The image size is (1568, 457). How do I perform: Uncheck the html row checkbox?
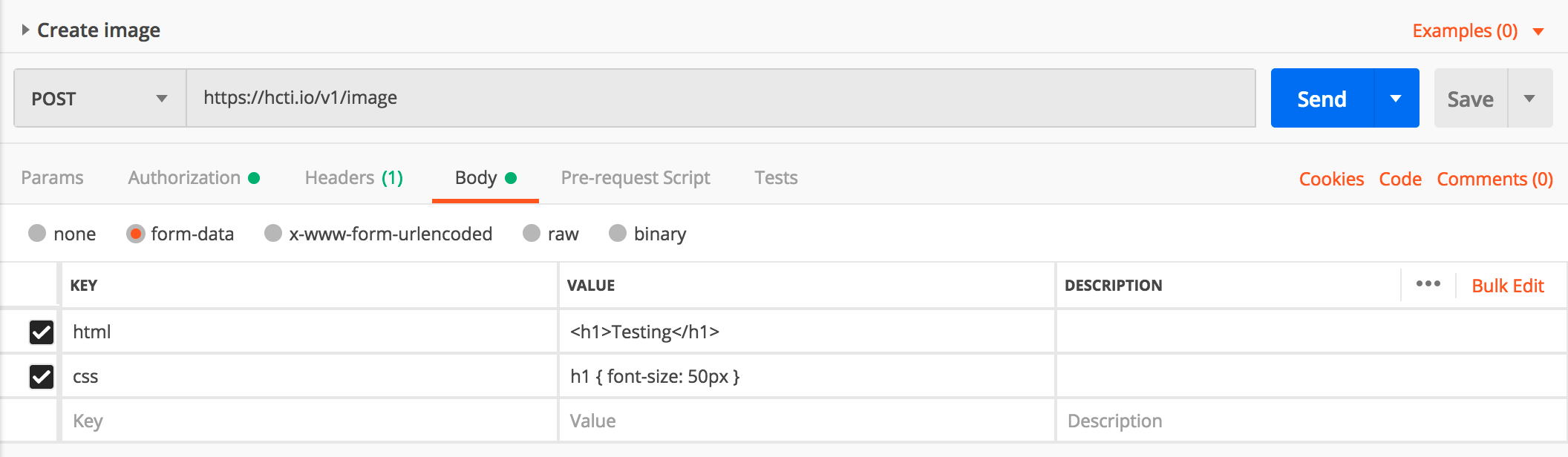pyautogui.click(x=42, y=332)
